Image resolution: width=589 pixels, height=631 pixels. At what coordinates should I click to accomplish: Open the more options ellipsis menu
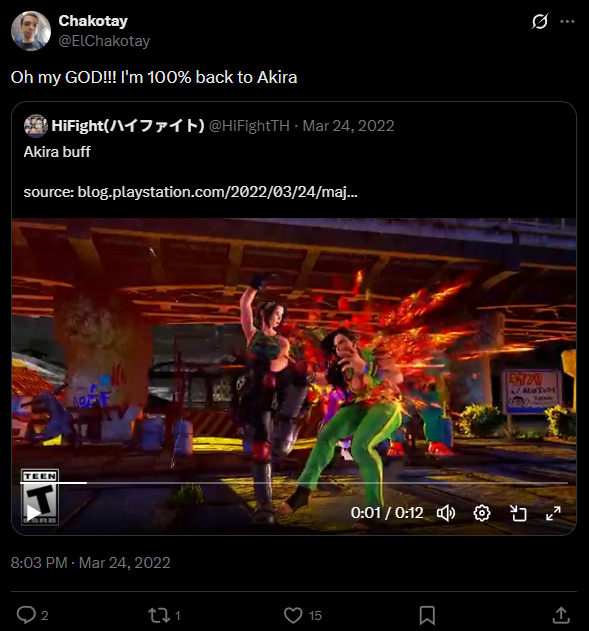[567, 21]
